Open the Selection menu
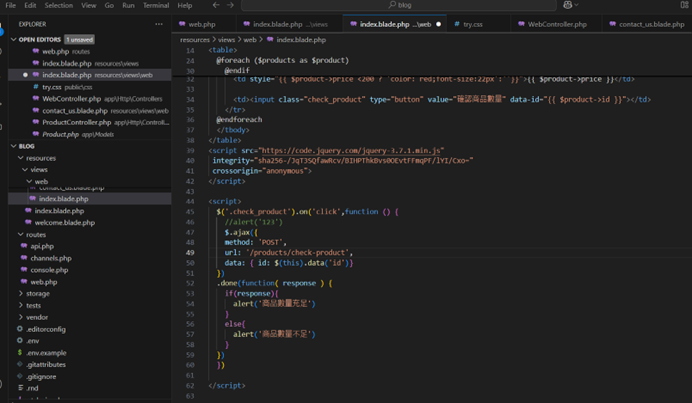The image size is (692, 403). tap(59, 5)
